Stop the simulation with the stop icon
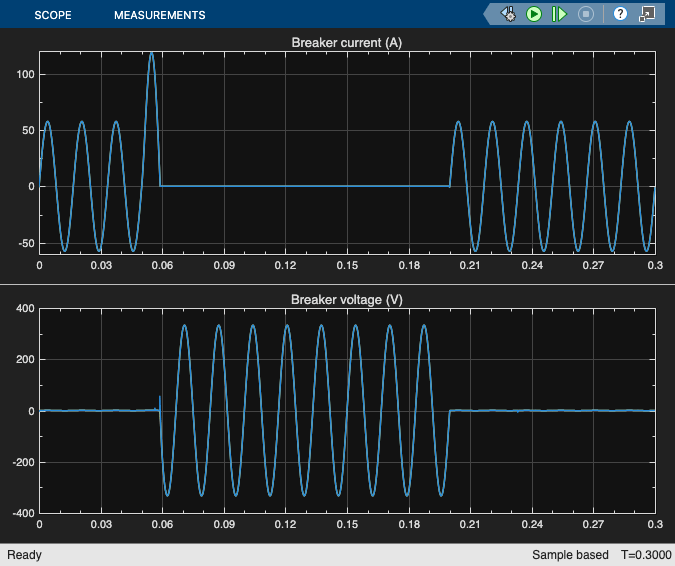 585,14
